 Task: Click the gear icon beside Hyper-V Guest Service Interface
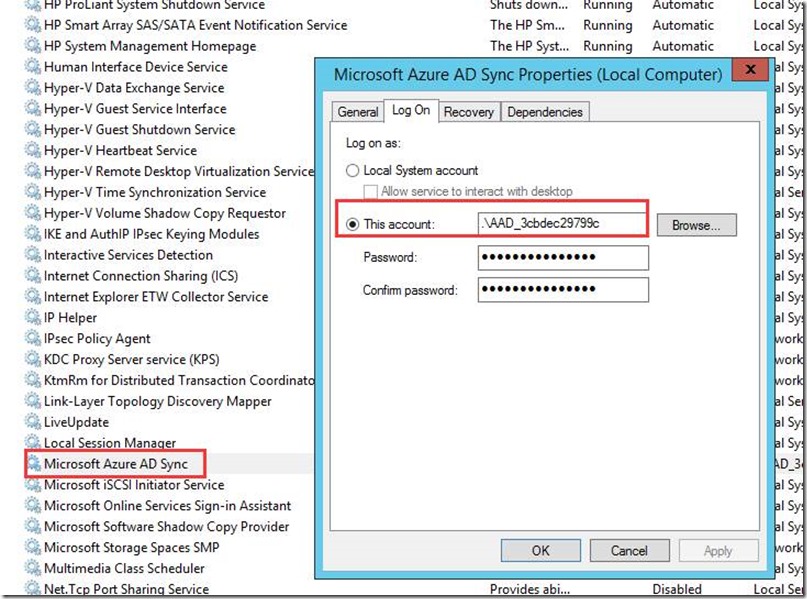point(32,109)
